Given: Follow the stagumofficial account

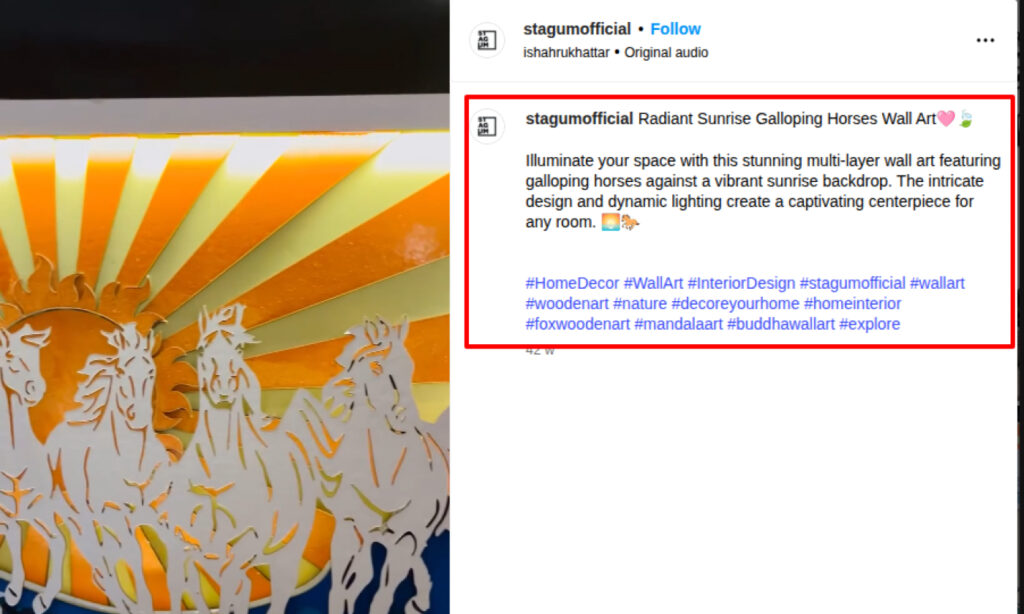Looking at the screenshot, I should click(x=675, y=29).
